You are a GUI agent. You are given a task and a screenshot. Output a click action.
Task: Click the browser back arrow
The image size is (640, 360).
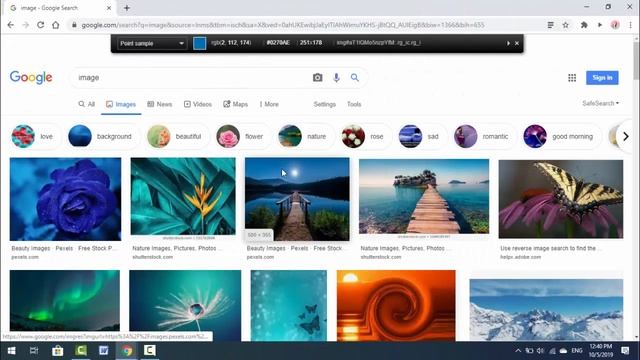[x=11, y=25]
